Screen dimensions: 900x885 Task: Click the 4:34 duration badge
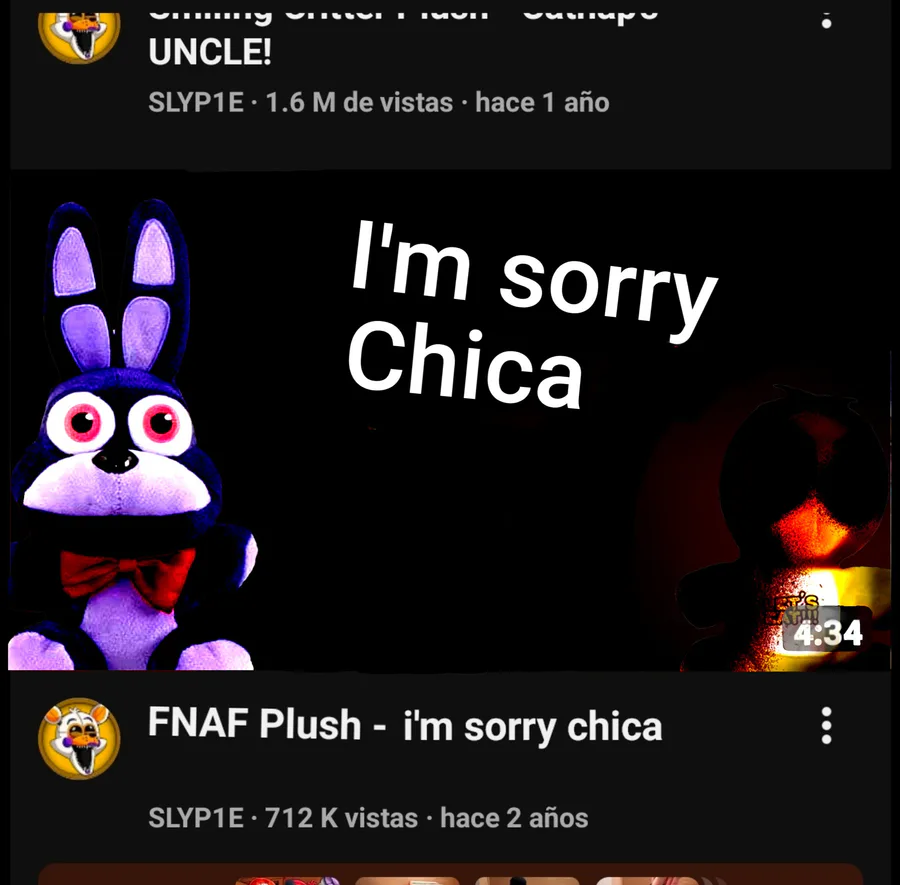[827, 633]
